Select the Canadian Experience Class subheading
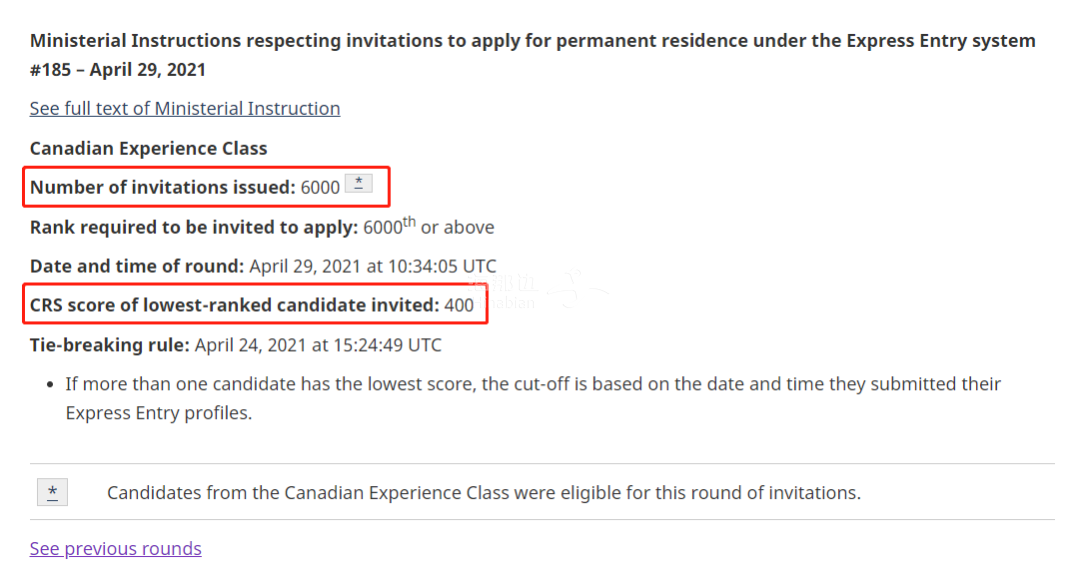Viewport: 1080px width, 579px height. pos(148,149)
